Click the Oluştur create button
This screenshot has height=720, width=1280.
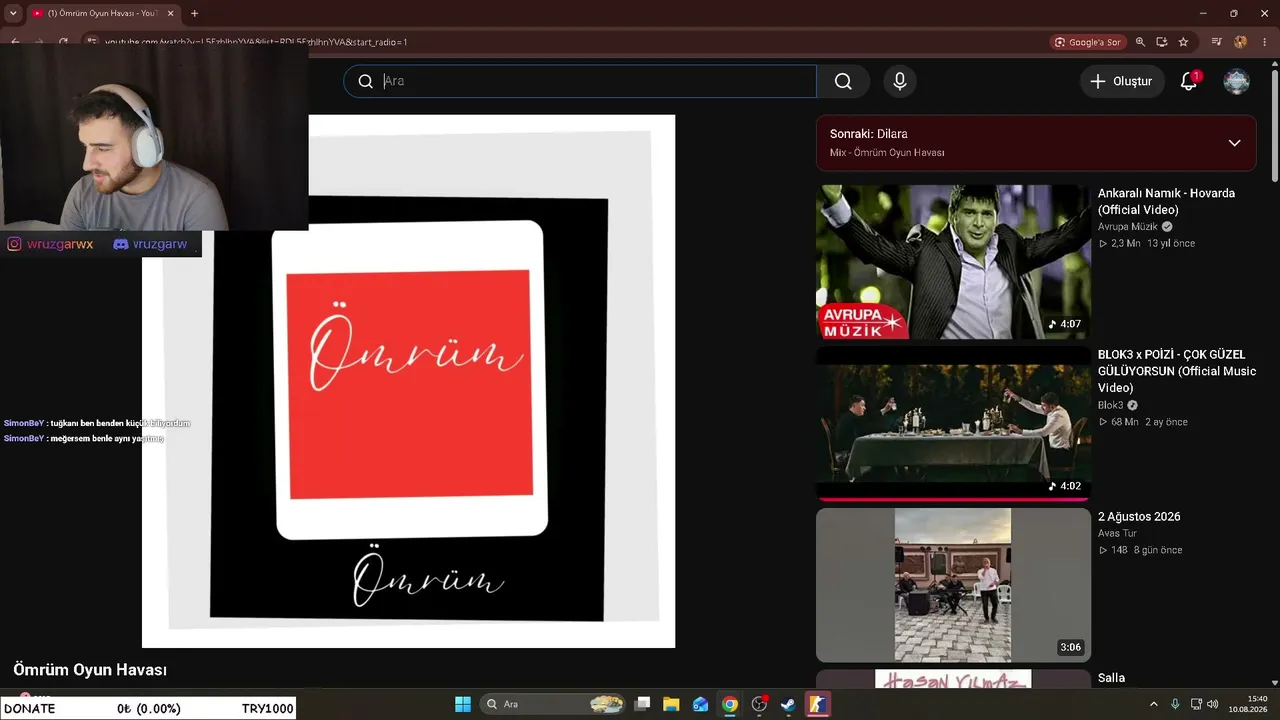(x=1122, y=81)
